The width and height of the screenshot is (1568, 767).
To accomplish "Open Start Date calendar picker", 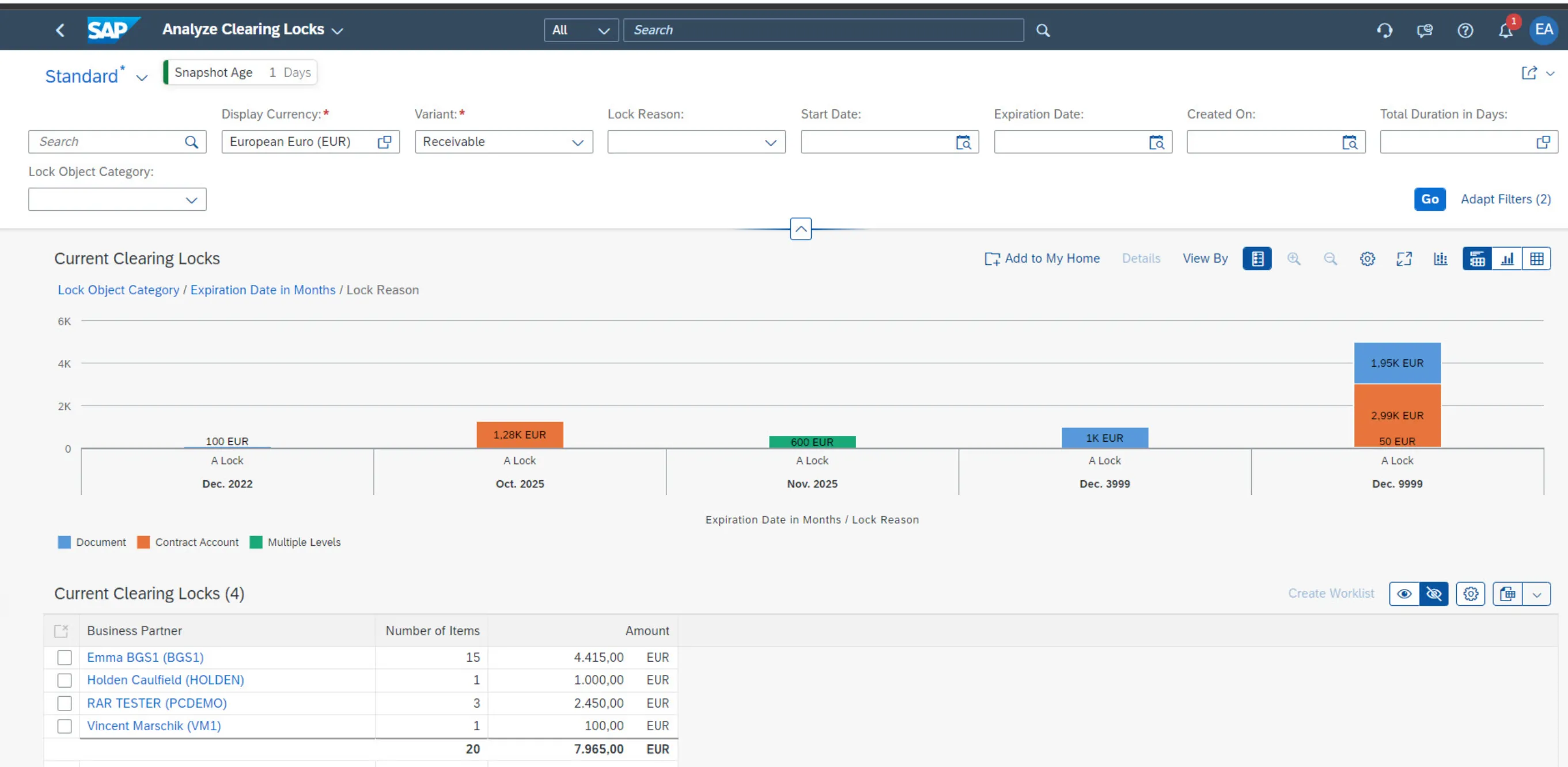I will point(963,142).
